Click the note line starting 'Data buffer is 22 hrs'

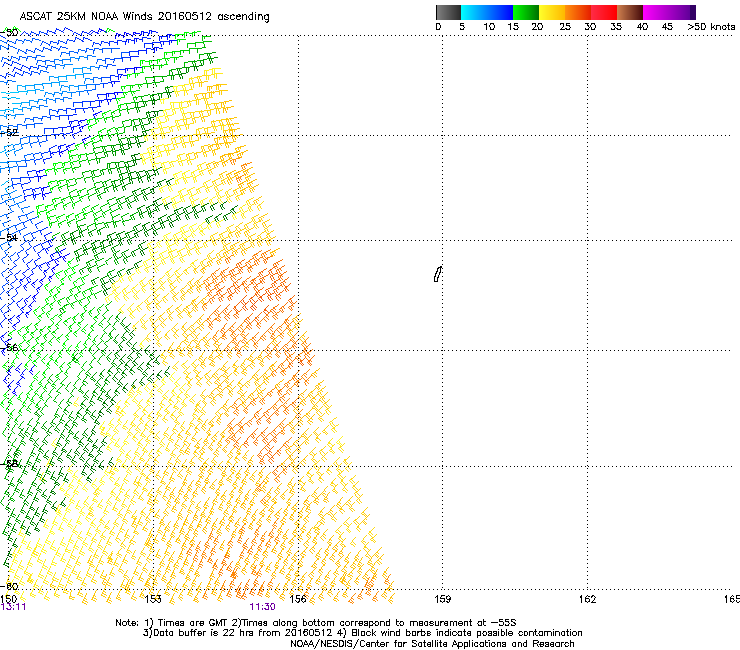click(x=362, y=633)
